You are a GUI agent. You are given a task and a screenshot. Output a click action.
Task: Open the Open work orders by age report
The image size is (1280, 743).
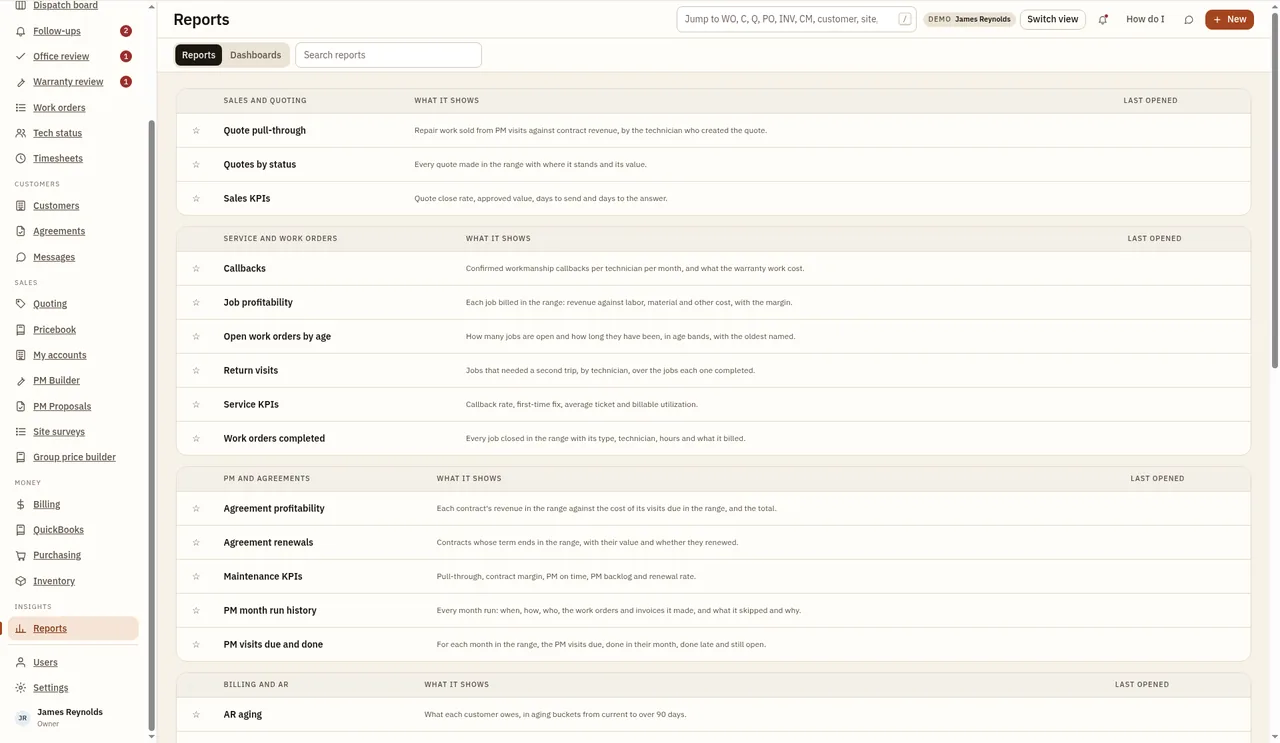(x=277, y=337)
